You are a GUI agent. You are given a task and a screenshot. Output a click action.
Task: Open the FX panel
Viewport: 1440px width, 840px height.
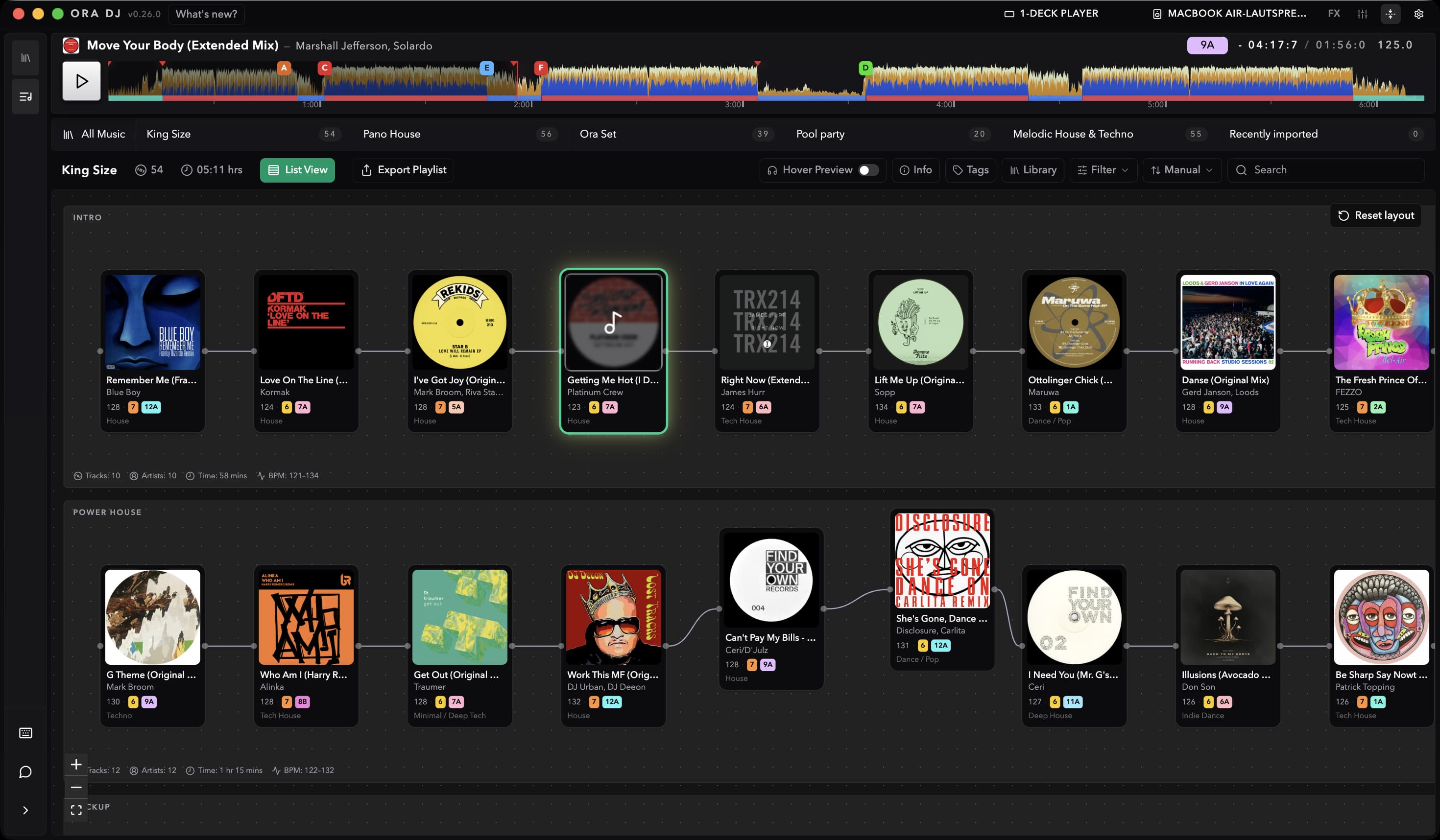click(1334, 13)
